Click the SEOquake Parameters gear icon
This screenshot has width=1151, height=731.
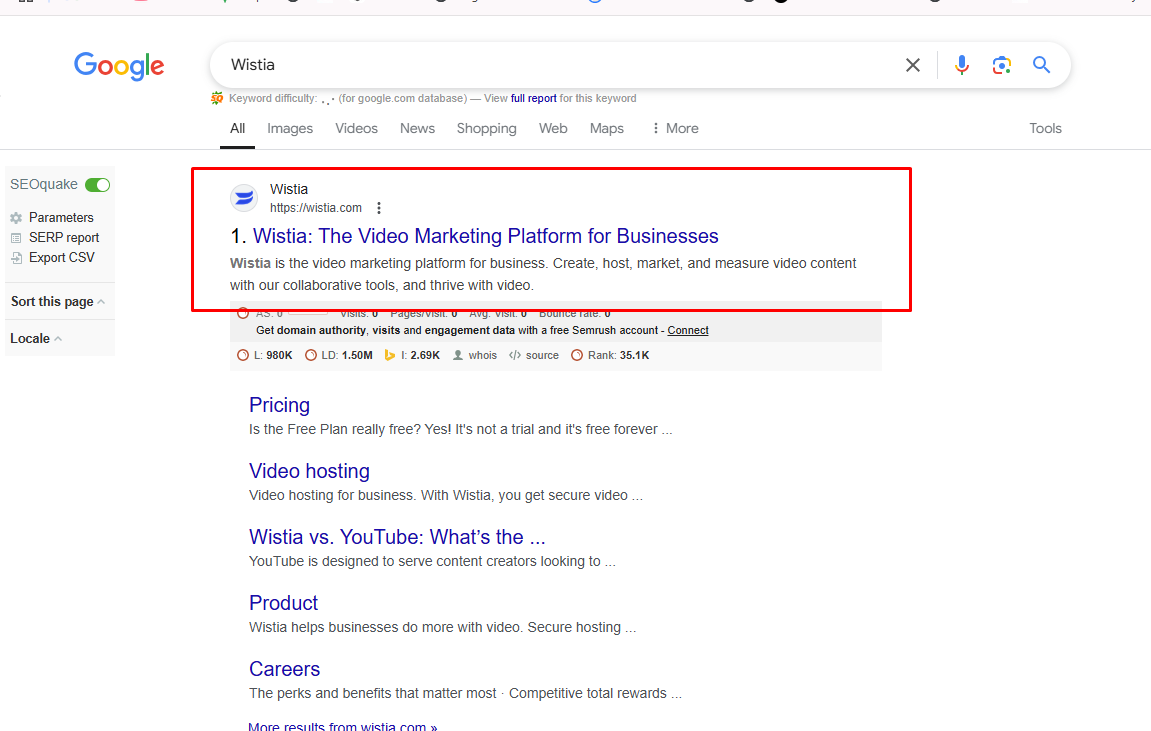pos(16,218)
